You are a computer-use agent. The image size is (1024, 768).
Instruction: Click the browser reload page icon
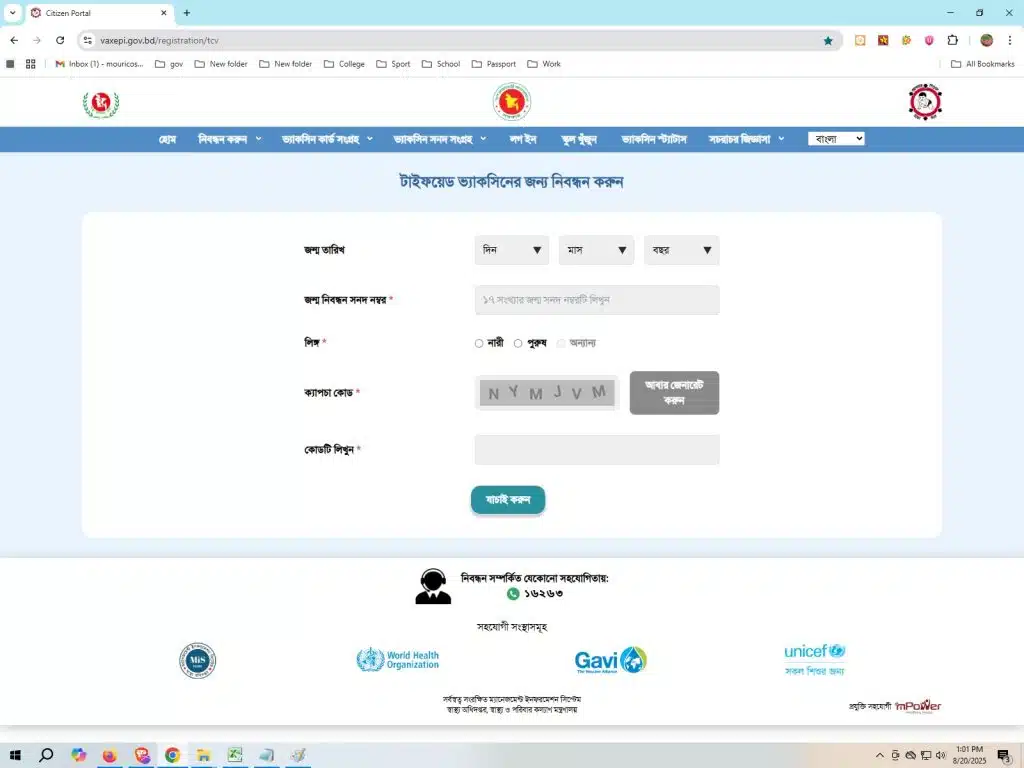click(60, 41)
